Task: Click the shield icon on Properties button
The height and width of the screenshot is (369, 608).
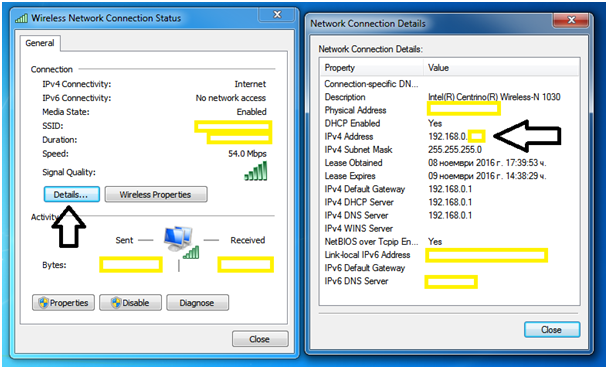Action: pyautogui.click(x=44, y=303)
